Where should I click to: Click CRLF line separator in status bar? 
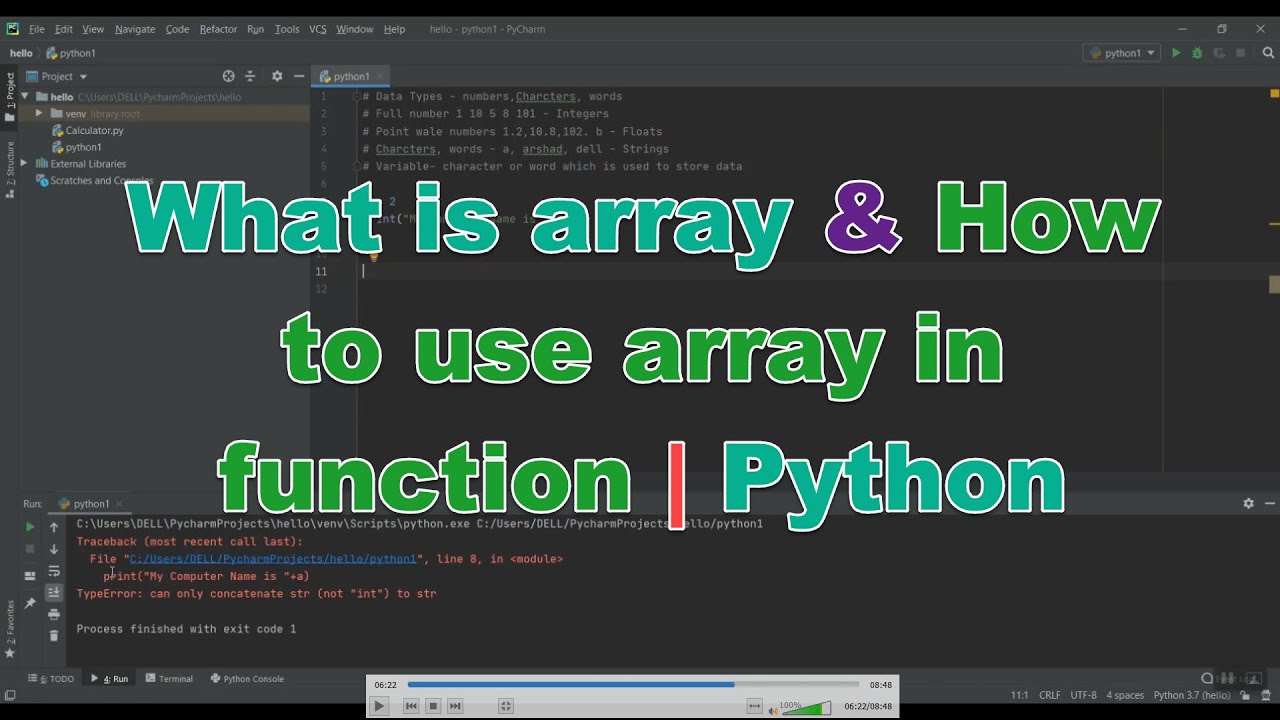coord(1050,695)
